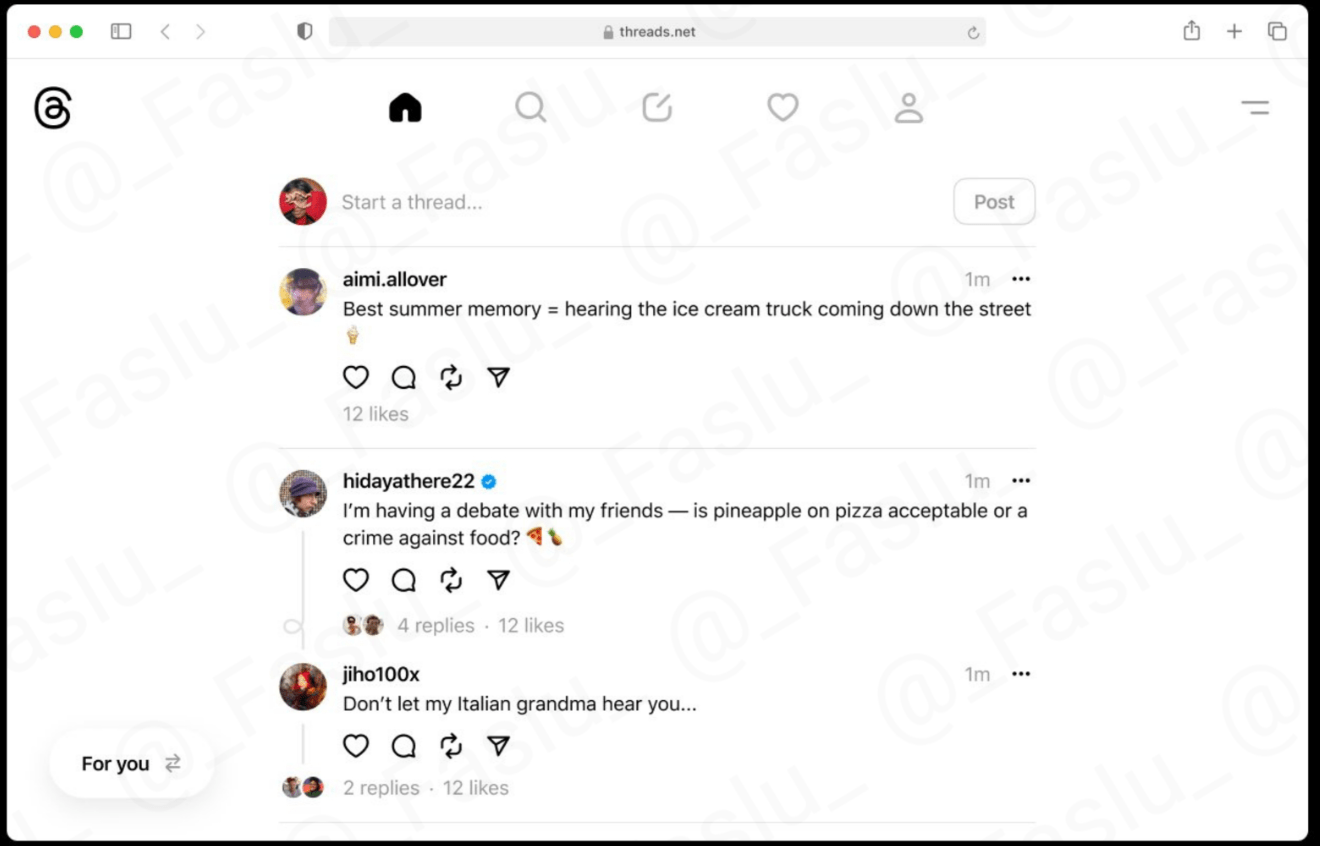
Task: Switch feed using the For you button
Action: point(132,764)
